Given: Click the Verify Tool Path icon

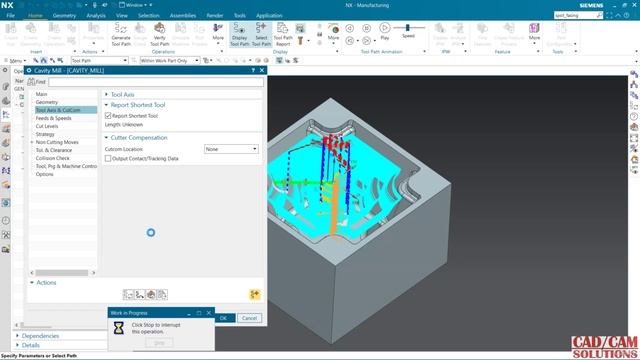Looking at the screenshot, I should tap(160, 34).
